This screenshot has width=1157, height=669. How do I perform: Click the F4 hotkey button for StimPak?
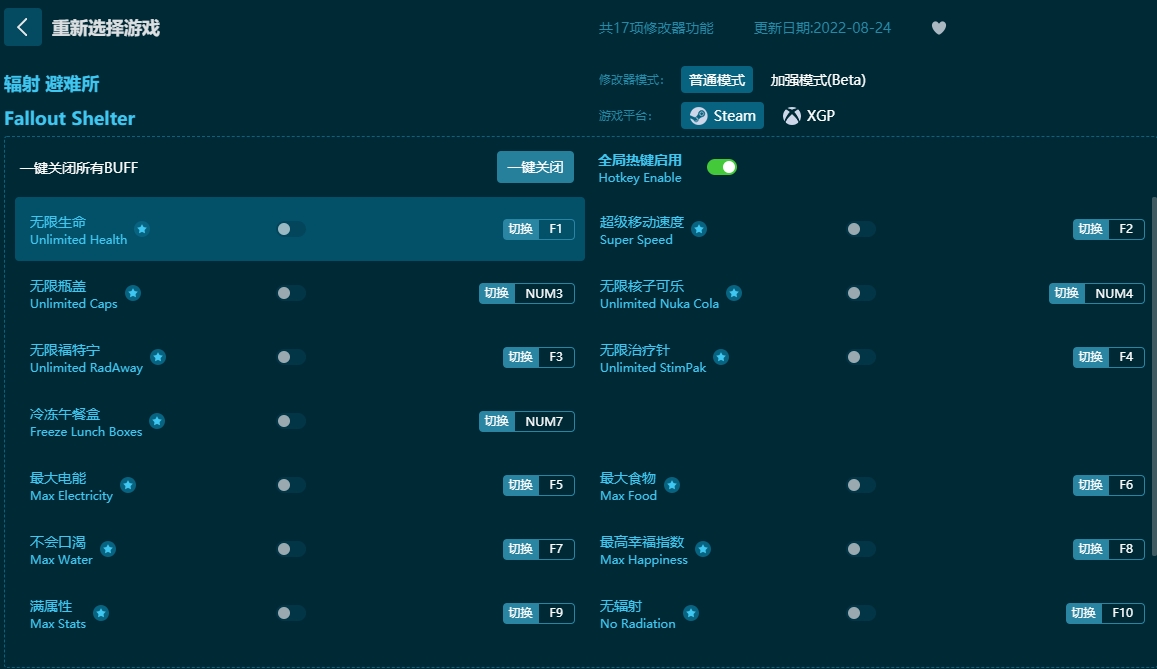1108,357
